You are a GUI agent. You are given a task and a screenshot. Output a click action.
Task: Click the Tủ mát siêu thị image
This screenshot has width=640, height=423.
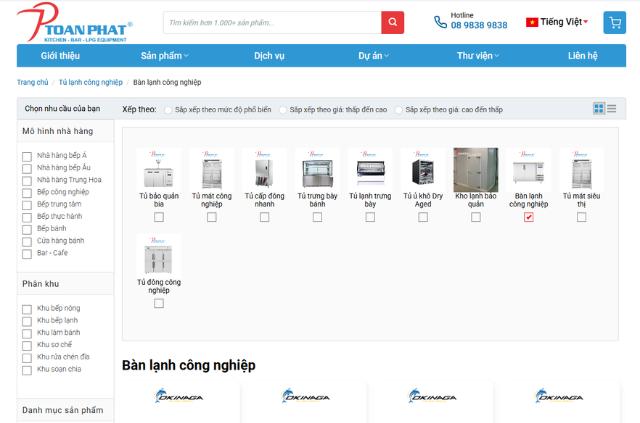click(582, 170)
